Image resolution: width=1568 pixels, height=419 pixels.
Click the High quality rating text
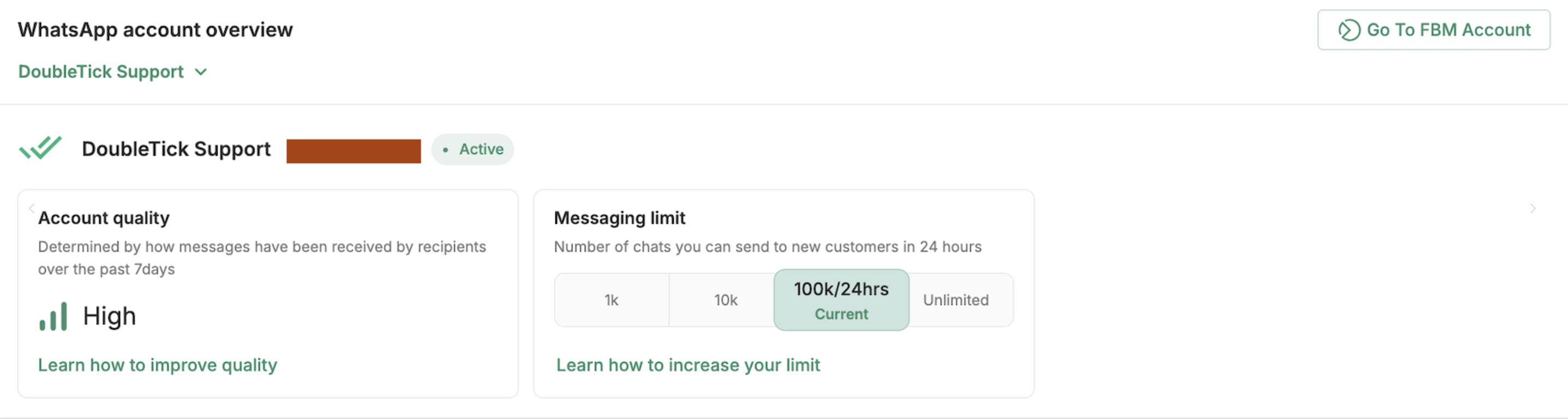point(110,316)
